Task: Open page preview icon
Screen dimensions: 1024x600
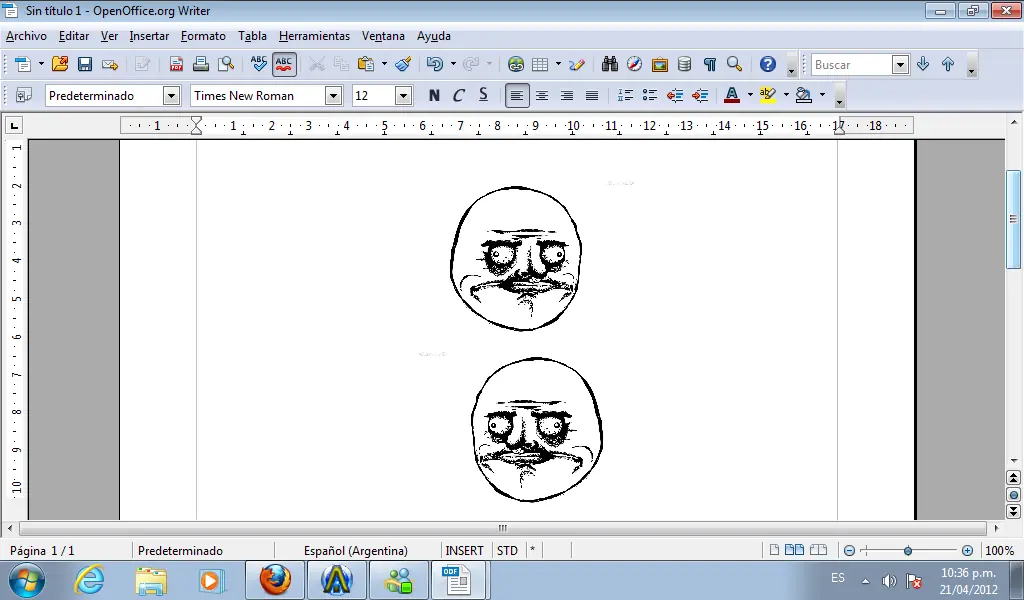Action: (x=226, y=64)
